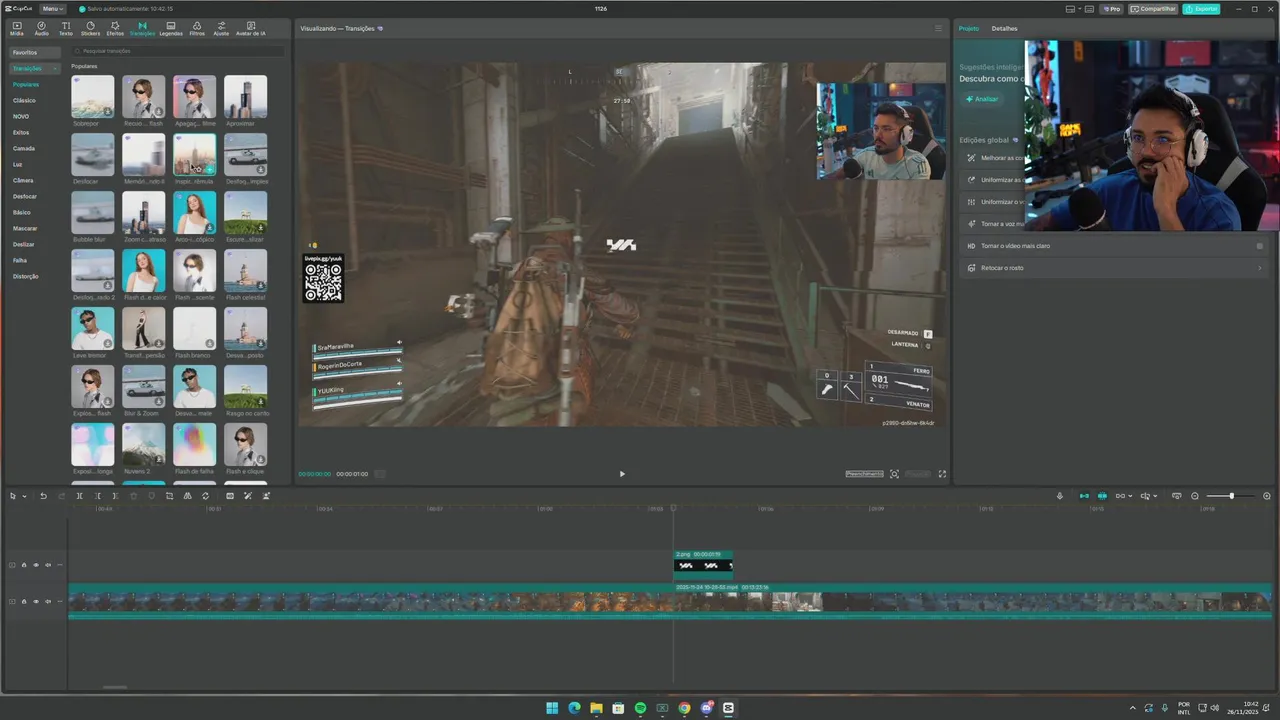The image size is (1280, 720).
Task: Switch to the Projeto tab
Action: coord(969,28)
